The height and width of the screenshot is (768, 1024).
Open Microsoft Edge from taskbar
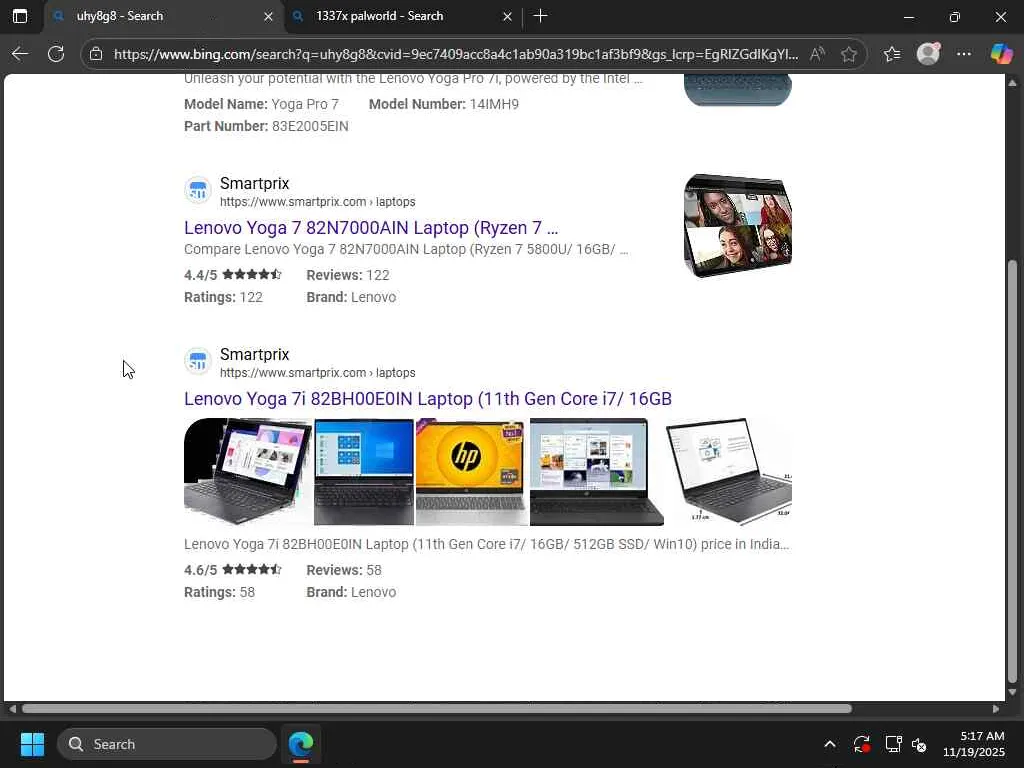(x=301, y=744)
